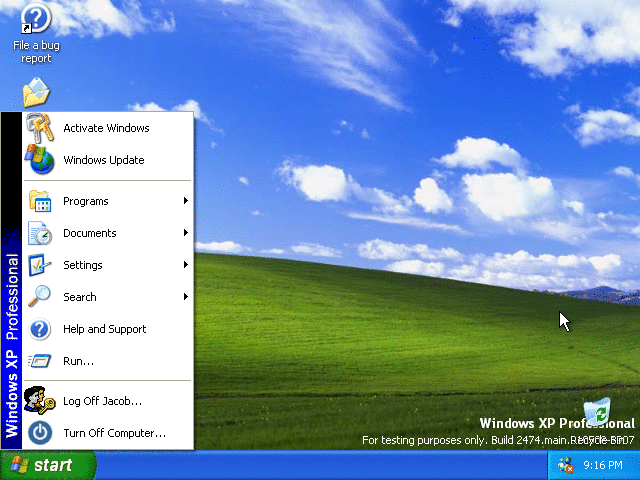
Task: Open the Documents menu entry
Action: click(108, 233)
